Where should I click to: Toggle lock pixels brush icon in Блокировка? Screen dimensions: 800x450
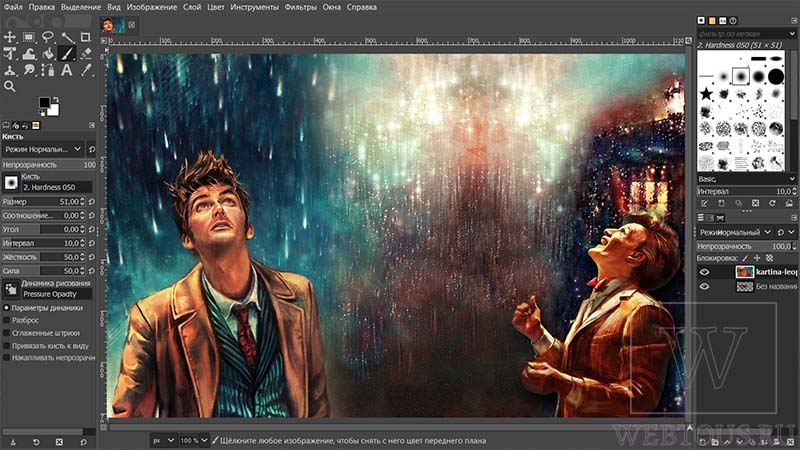[x=745, y=258]
